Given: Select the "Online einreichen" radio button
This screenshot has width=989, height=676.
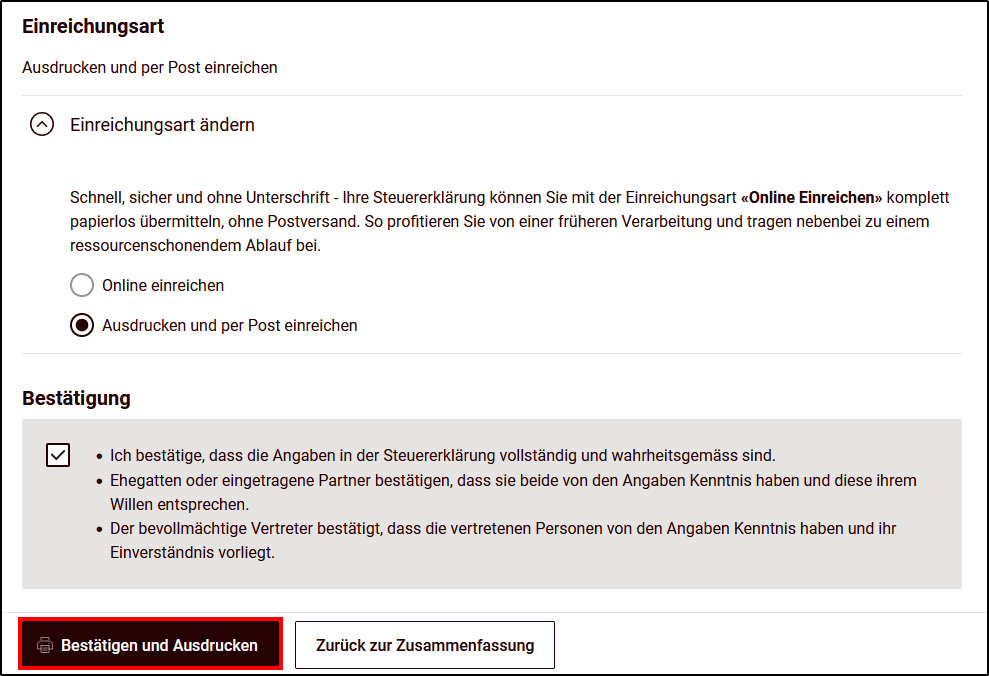Looking at the screenshot, I should click(82, 285).
